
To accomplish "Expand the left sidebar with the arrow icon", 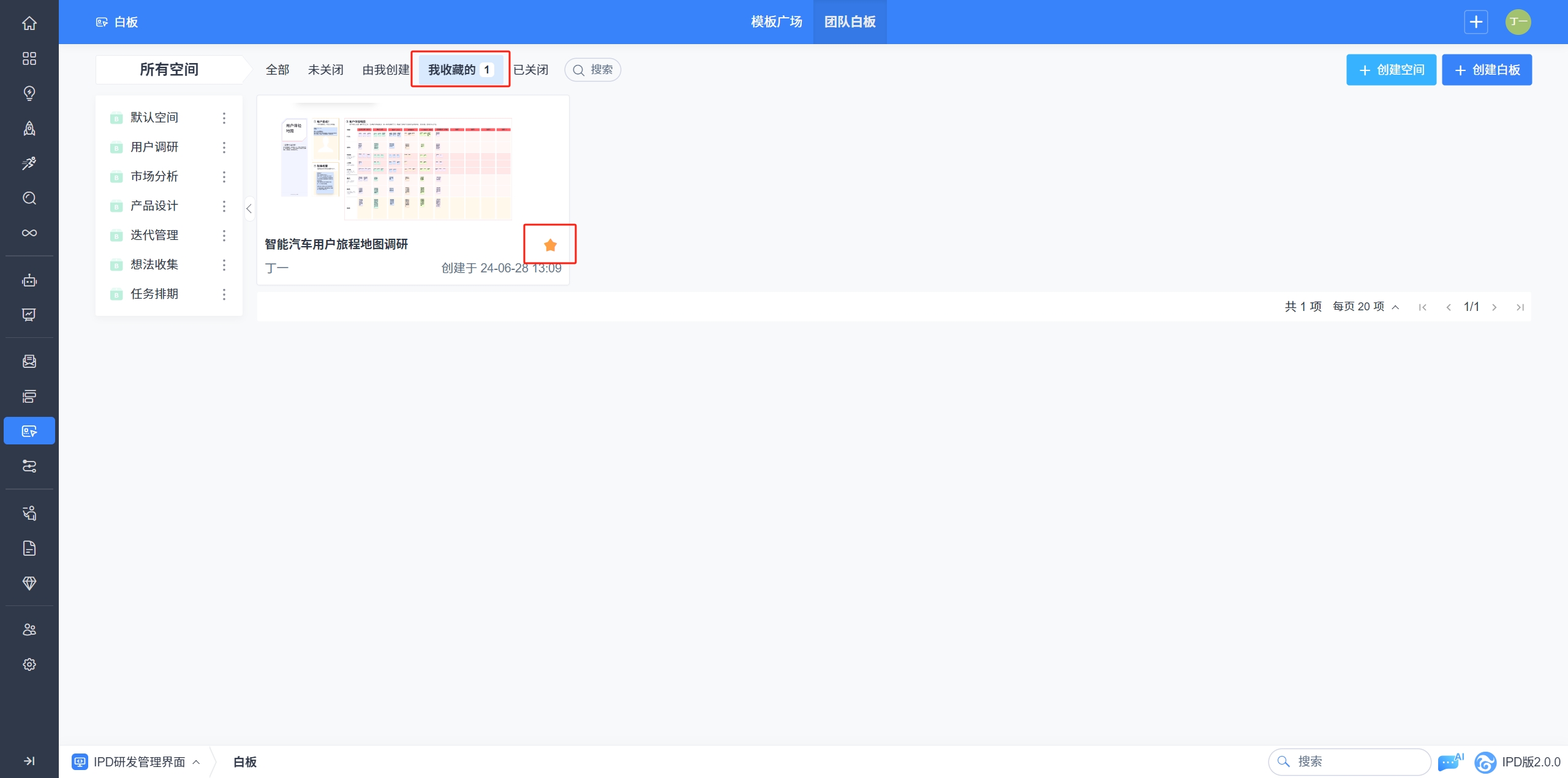I will [x=29, y=761].
